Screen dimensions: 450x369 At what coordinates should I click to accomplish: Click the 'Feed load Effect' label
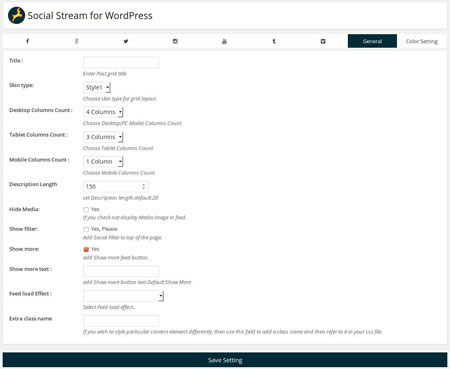point(30,294)
